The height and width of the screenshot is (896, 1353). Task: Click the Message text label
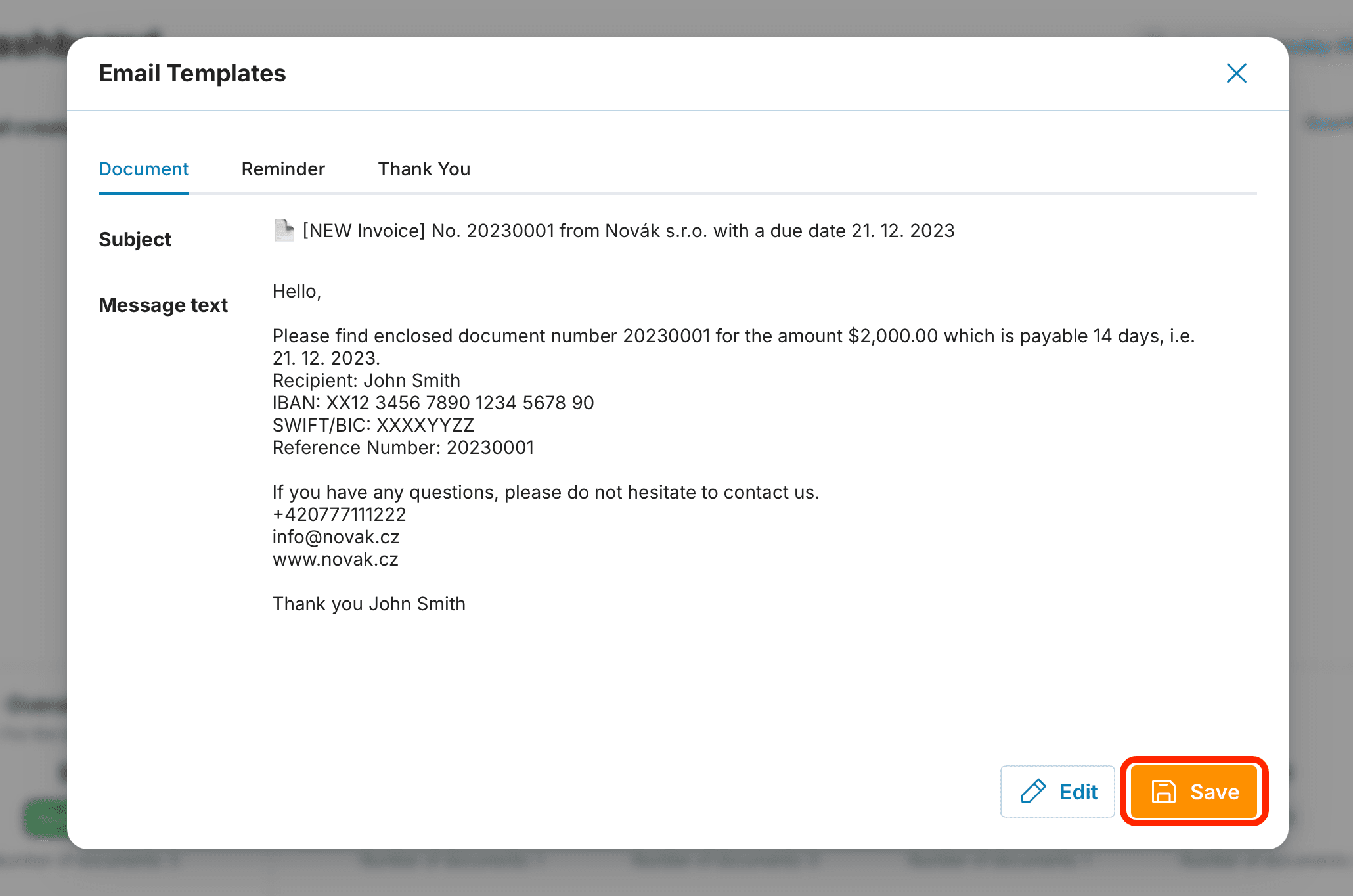point(163,305)
